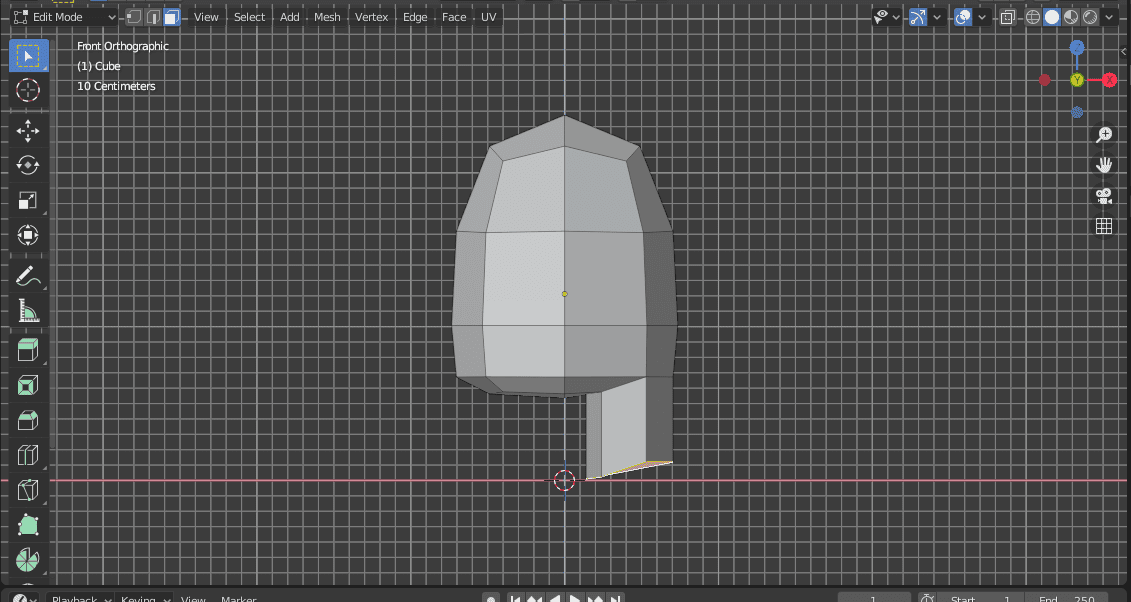This screenshot has width=1131, height=602.
Task: Open the viewport shading options dropdown
Action: pos(1108,16)
